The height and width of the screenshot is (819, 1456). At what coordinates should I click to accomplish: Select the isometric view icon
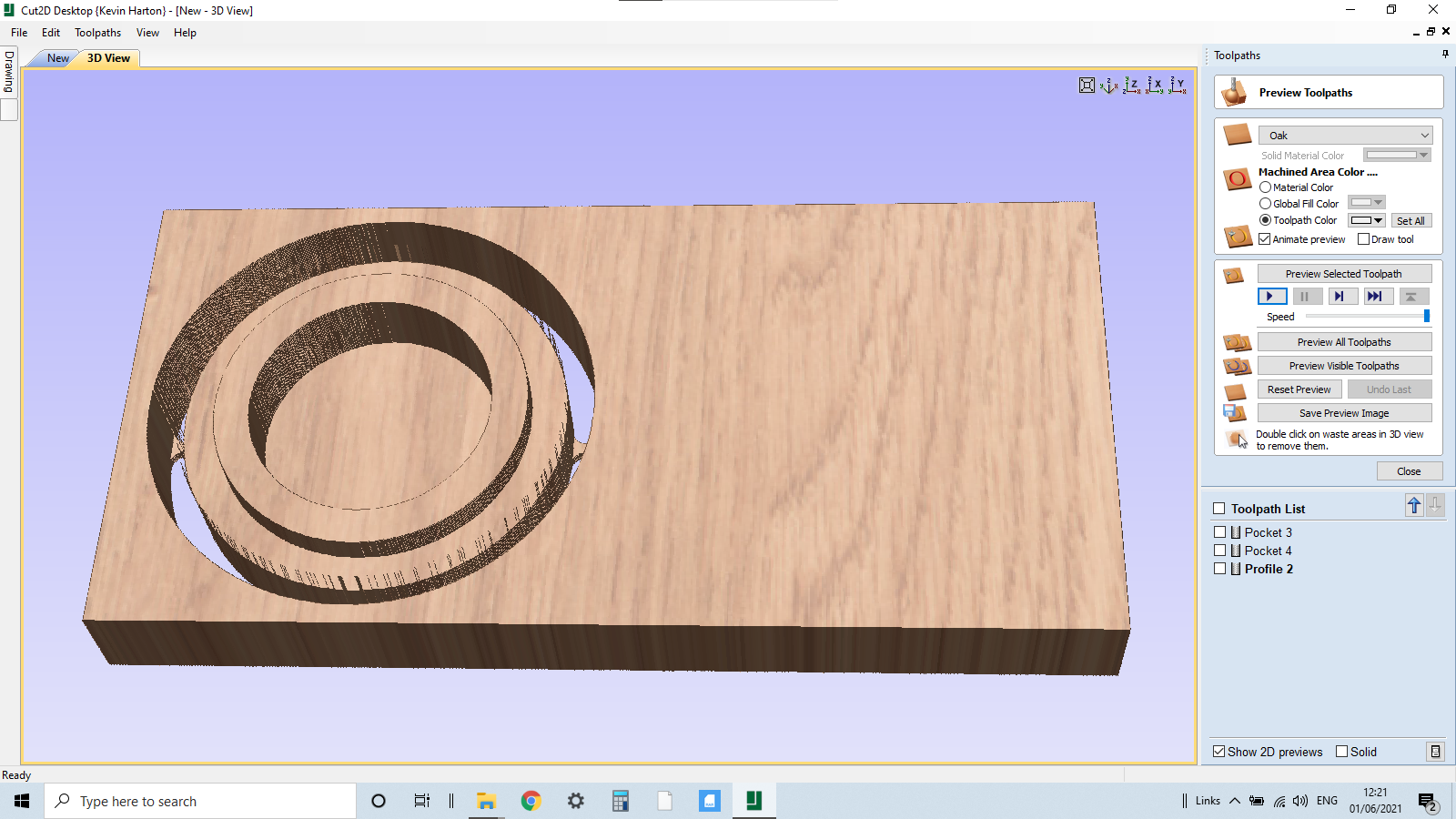tap(1107, 85)
